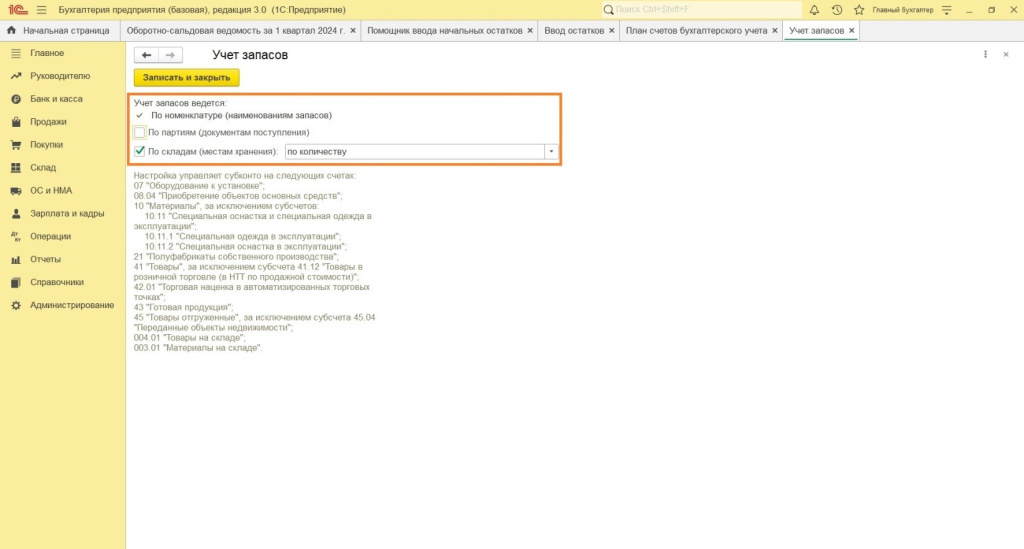Open the form's three-dot more menu
The image size is (1024, 549).
(x=985, y=55)
